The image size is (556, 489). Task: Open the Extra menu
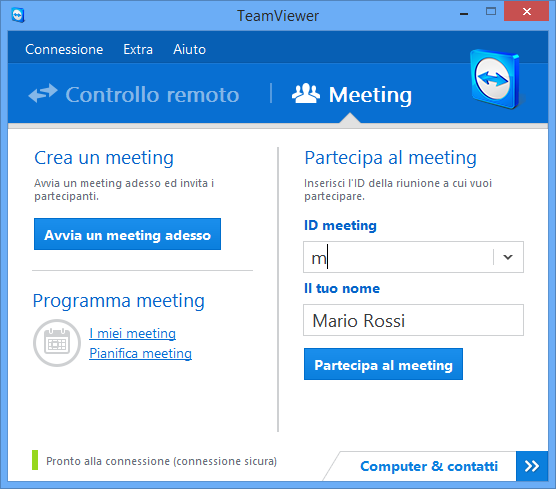pyautogui.click(x=138, y=49)
